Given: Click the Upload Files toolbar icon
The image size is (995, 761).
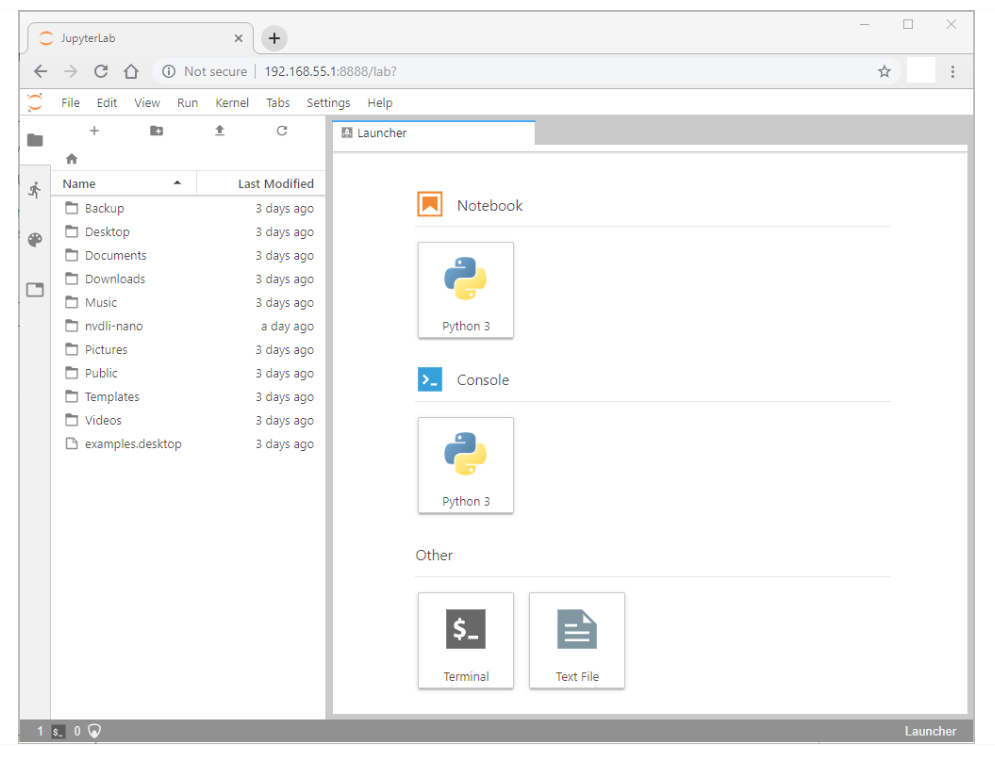Looking at the screenshot, I should click(220, 131).
